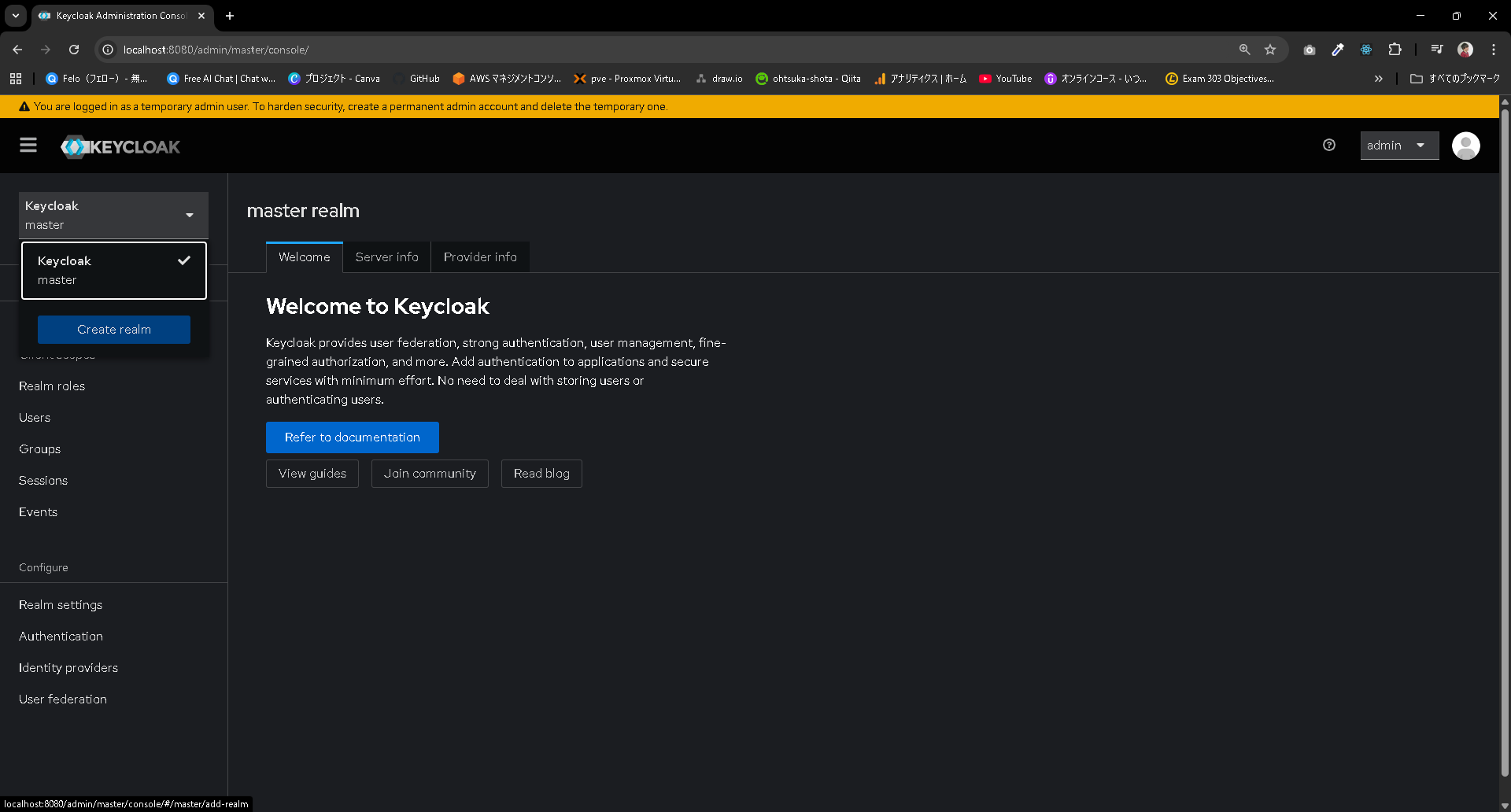Close the Keycloak Administration Console tab
This screenshot has height=812, width=1511.
point(201,16)
